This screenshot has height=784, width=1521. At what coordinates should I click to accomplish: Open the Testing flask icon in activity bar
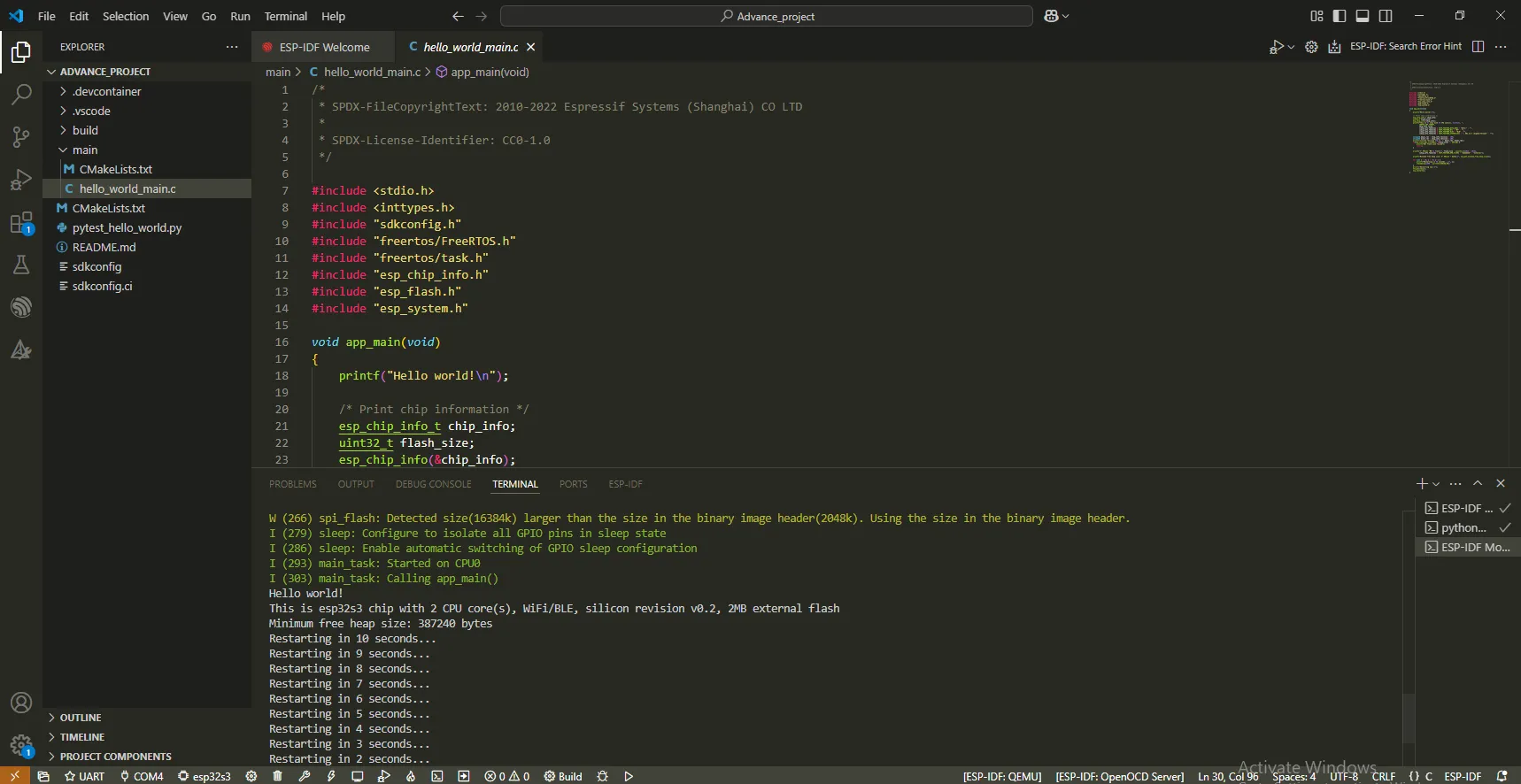click(x=20, y=265)
